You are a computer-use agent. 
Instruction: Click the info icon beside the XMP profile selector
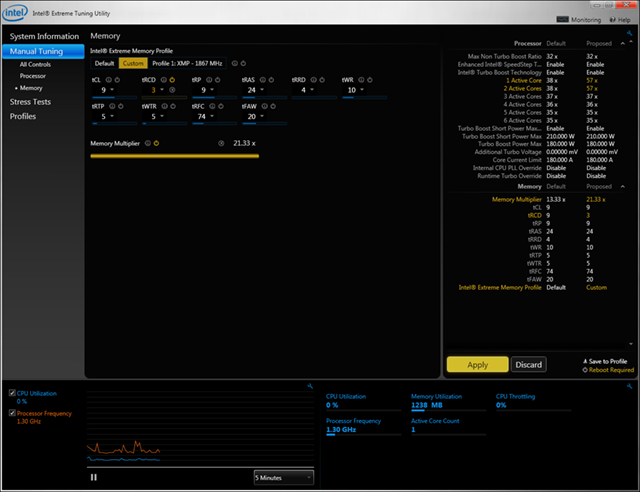(x=235, y=63)
